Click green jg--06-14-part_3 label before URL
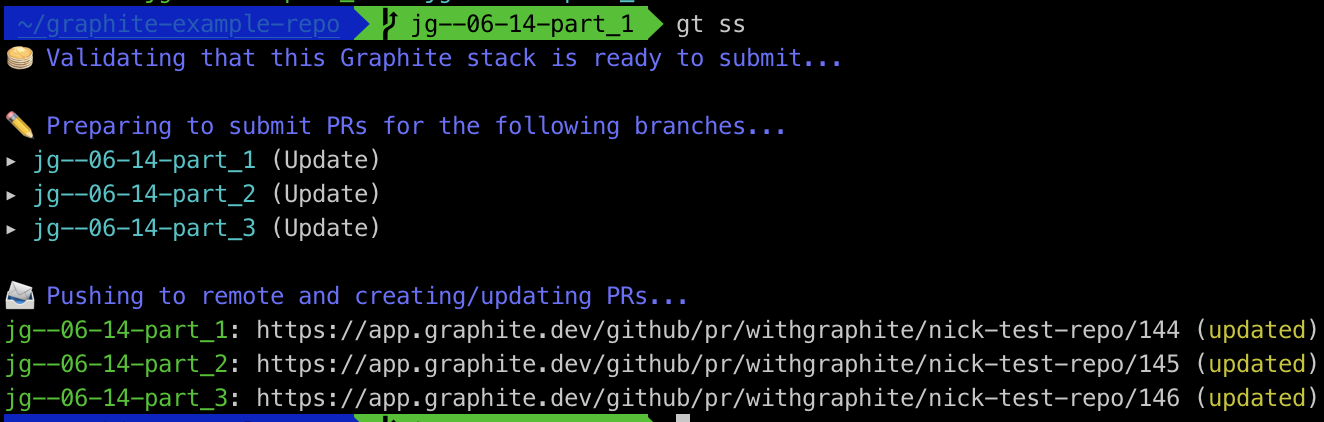1324x422 pixels. point(116,398)
